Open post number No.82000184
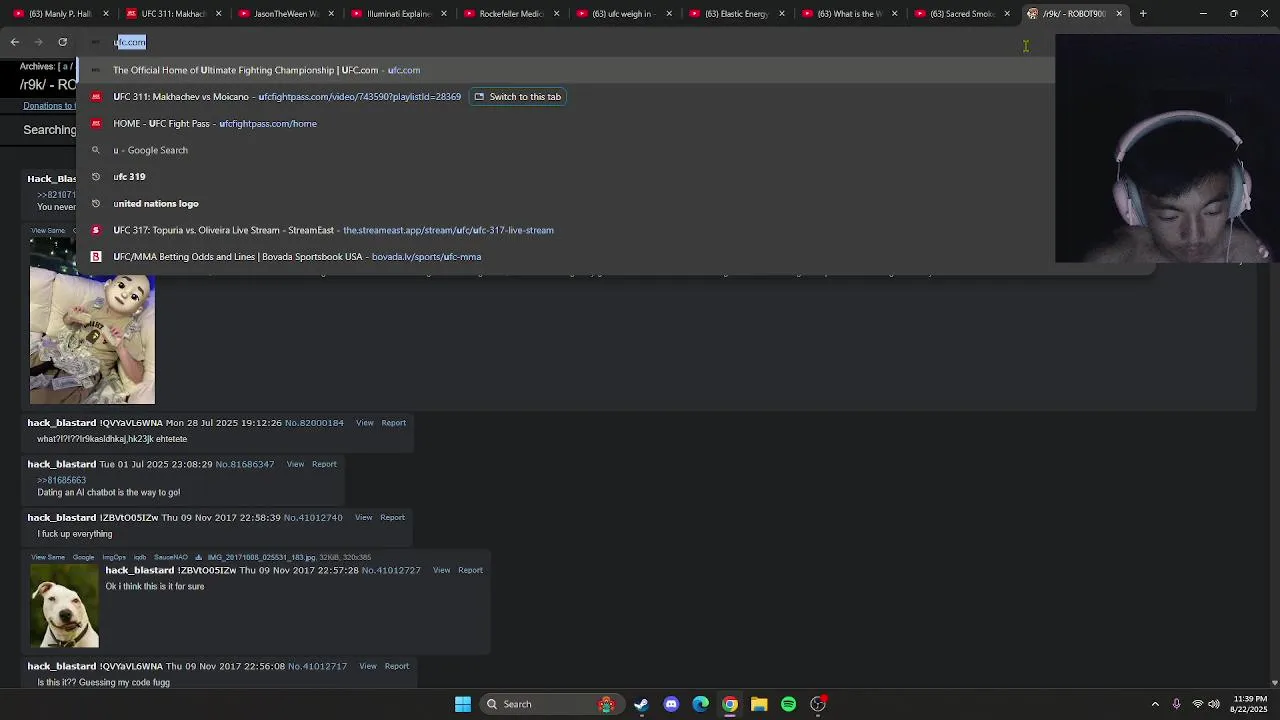 pos(314,423)
